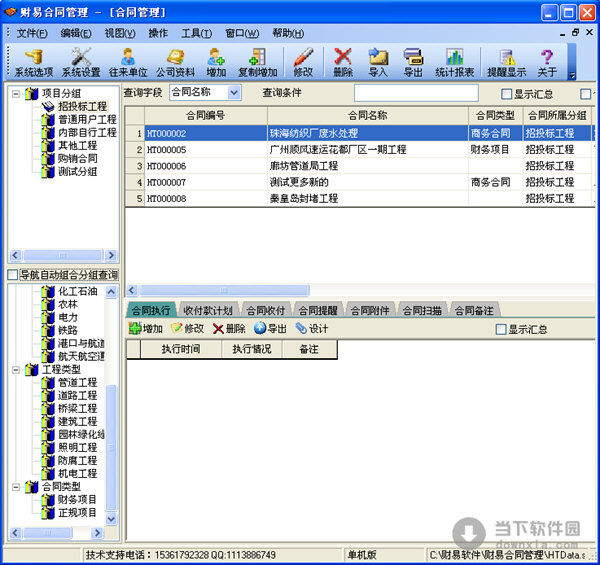Click the left tree horizontal scrollbar

[x=62, y=255]
